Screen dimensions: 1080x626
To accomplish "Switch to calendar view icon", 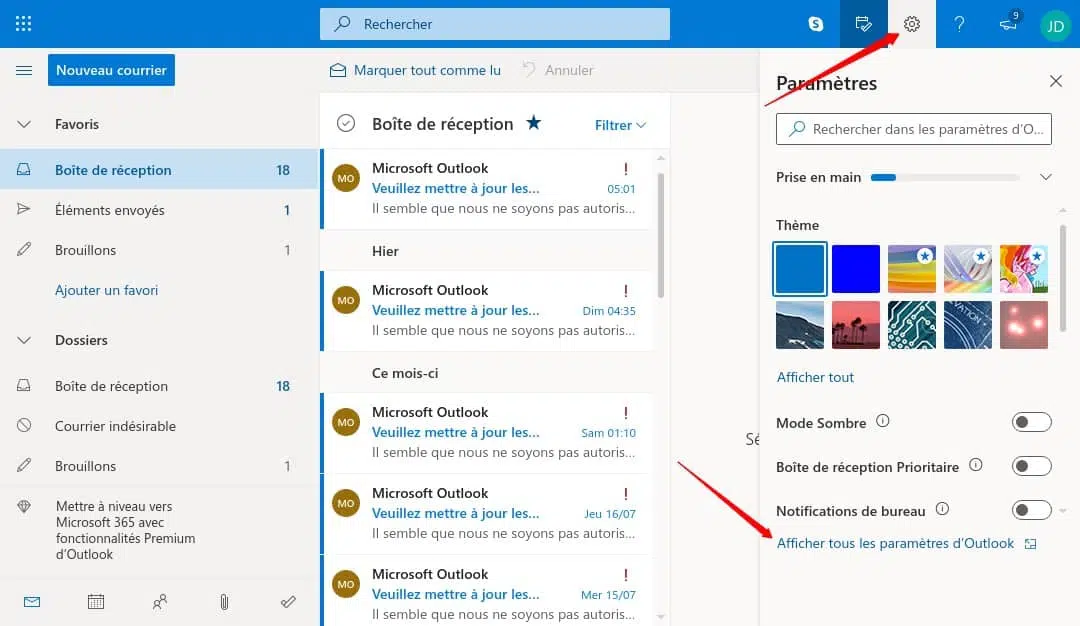I will [96, 602].
